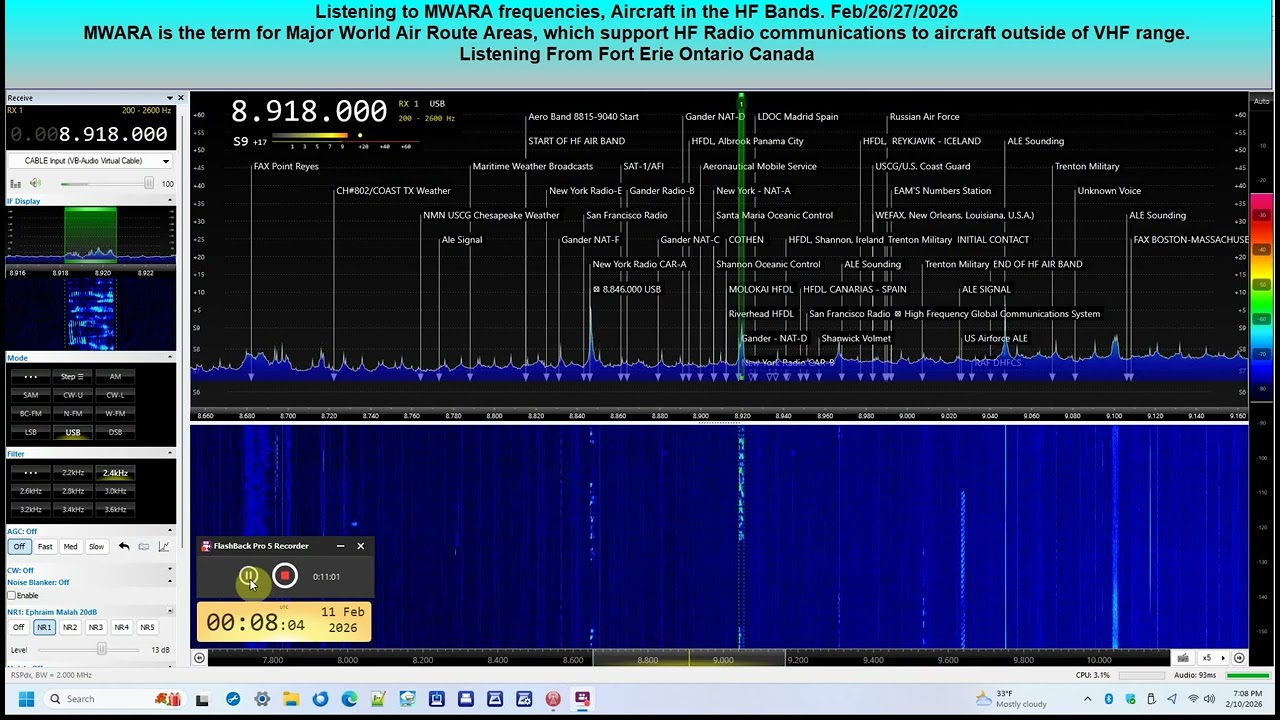Set AGC to Fast

(x=45, y=547)
